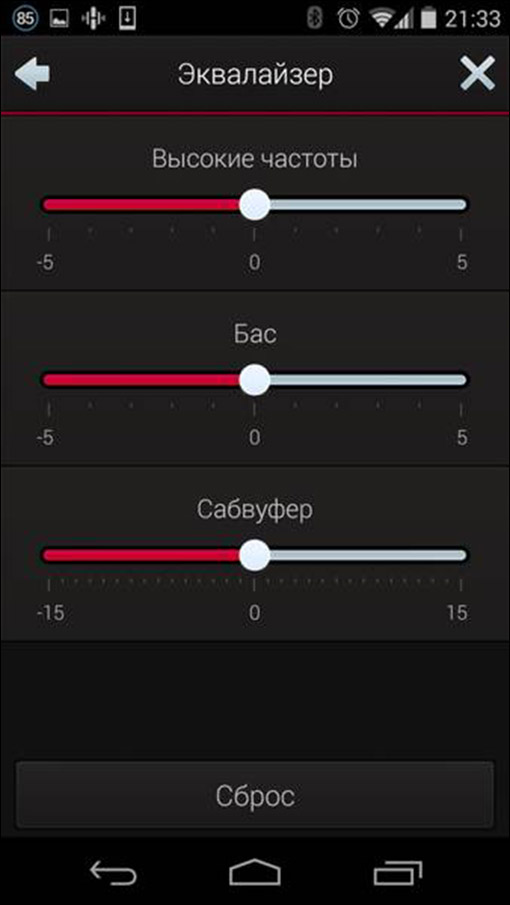Image resolution: width=510 pixels, height=905 pixels.
Task: Set Высокие частоты to the 5 mark
Action: pos(461,205)
